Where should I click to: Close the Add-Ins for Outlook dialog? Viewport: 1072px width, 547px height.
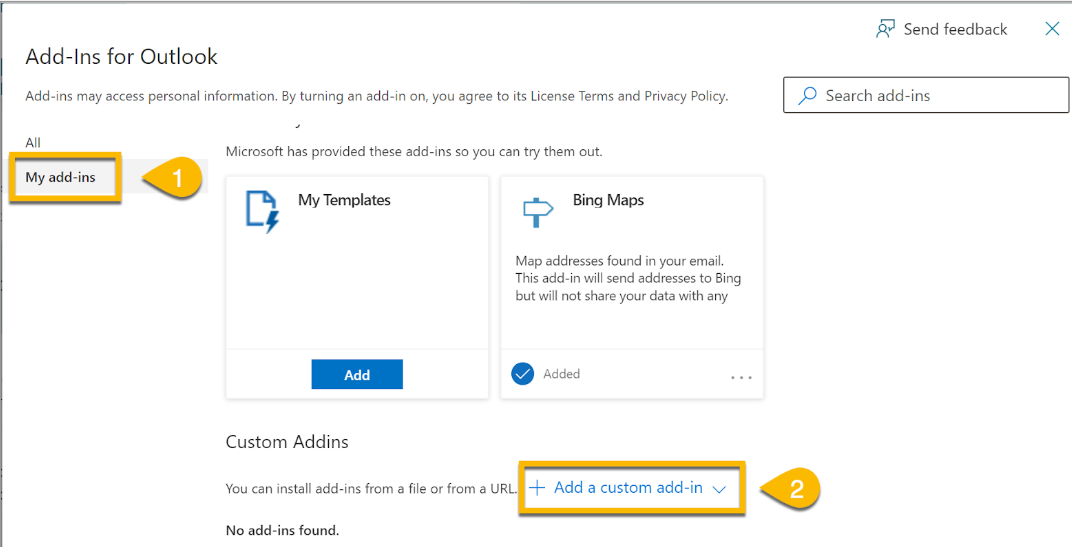[x=1052, y=29]
